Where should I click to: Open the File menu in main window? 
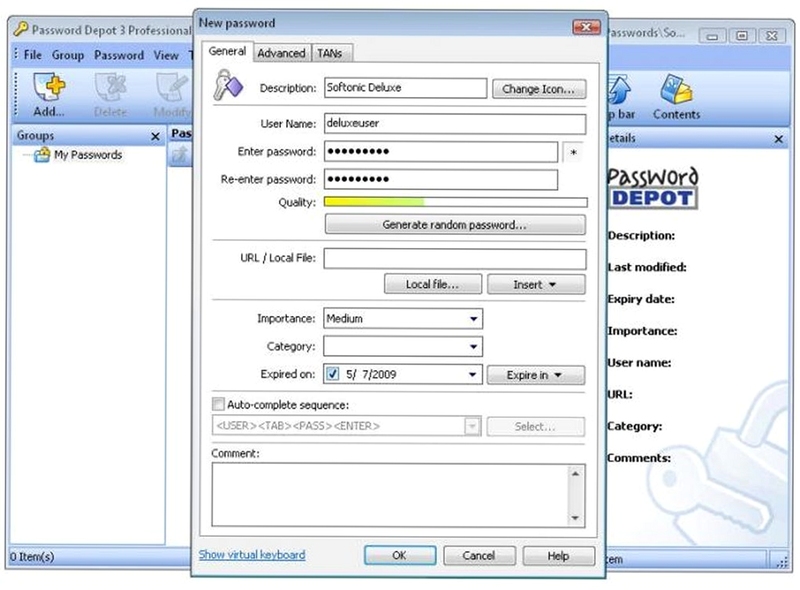[33, 55]
